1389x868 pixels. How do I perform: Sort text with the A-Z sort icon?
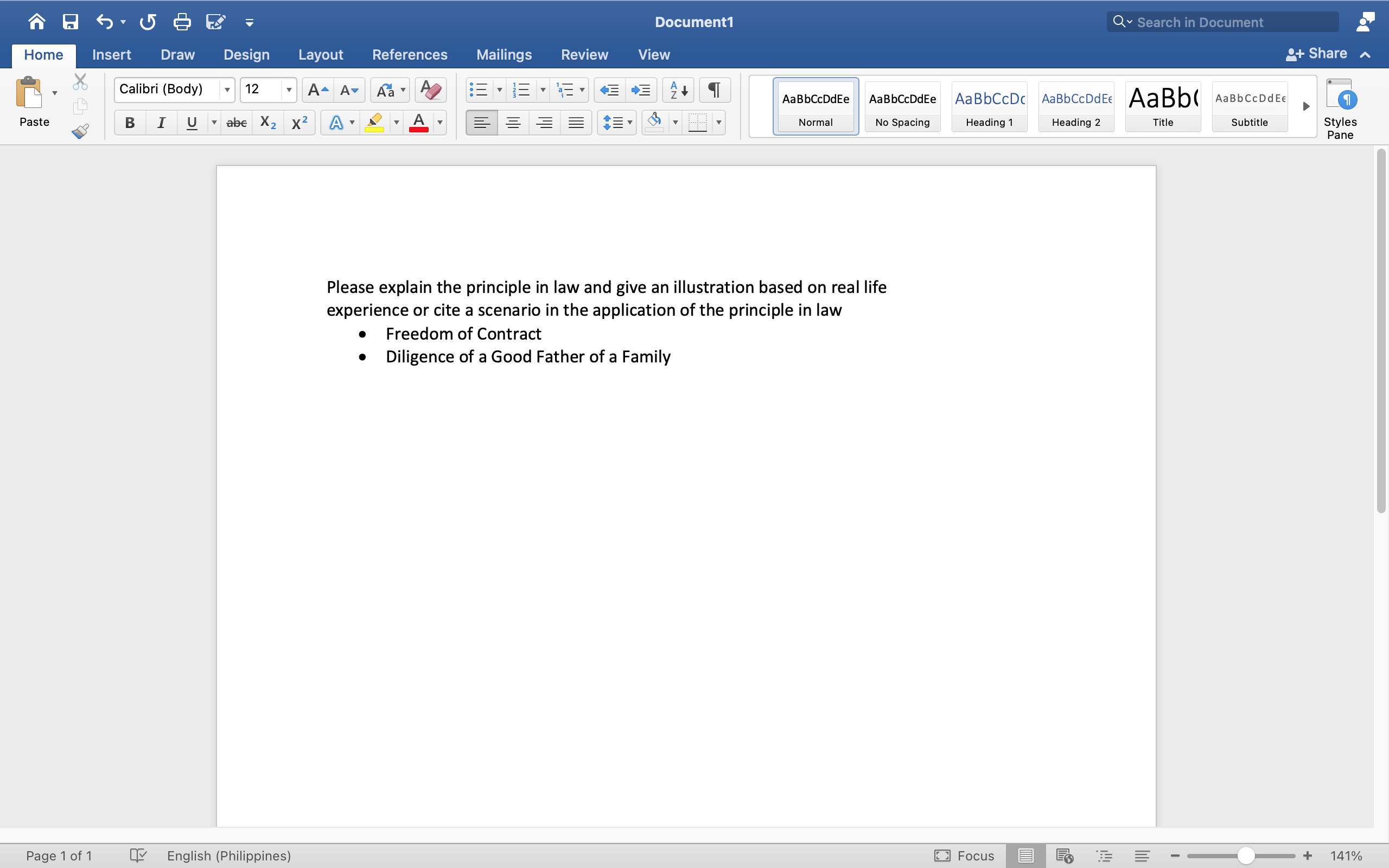pyautogui.click(x=677, y=90)
